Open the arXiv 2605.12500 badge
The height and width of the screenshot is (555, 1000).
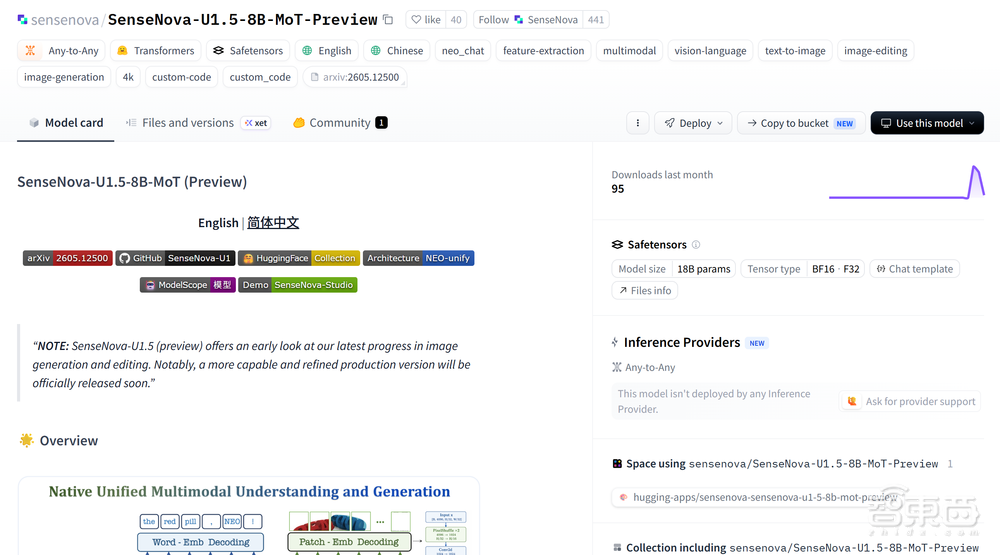tap(68, 258)
